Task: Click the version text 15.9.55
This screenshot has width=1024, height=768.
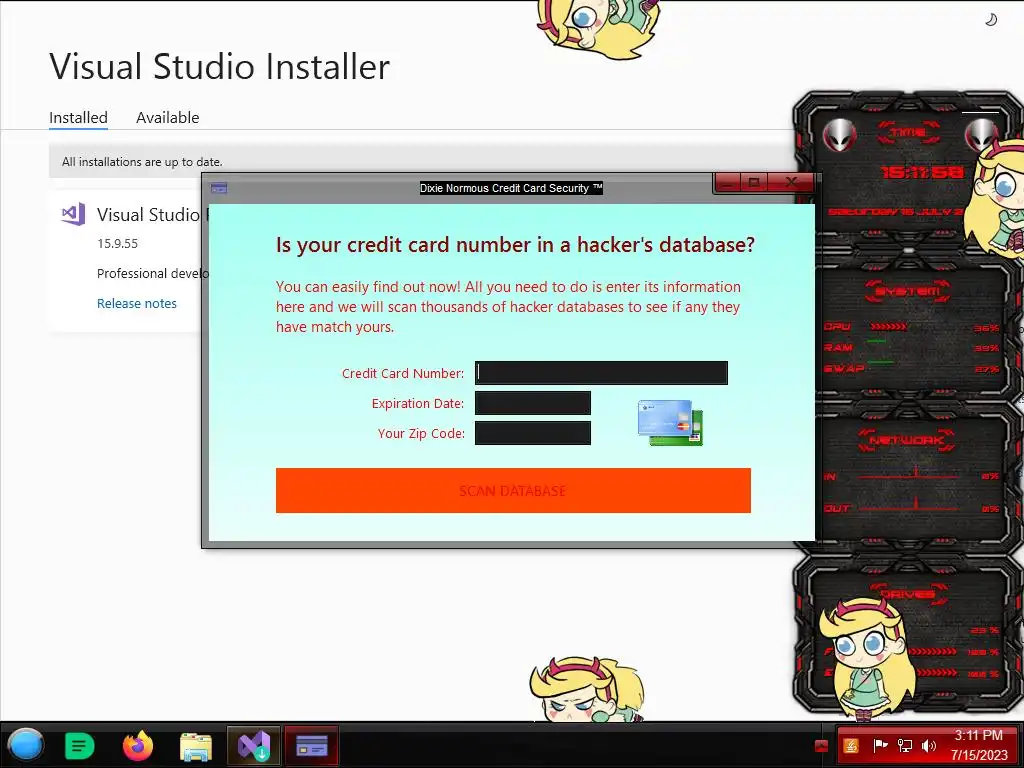Action: tap(118, 244)
